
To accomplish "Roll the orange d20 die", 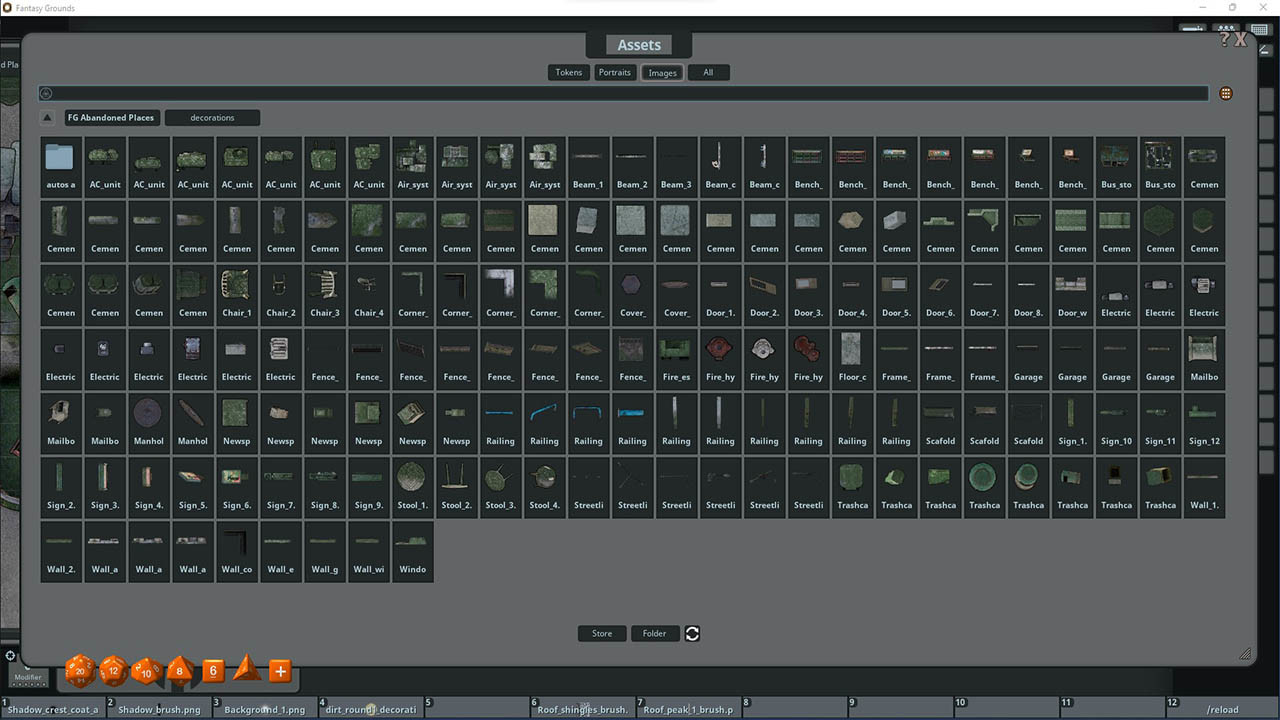I will click(79, 671).
